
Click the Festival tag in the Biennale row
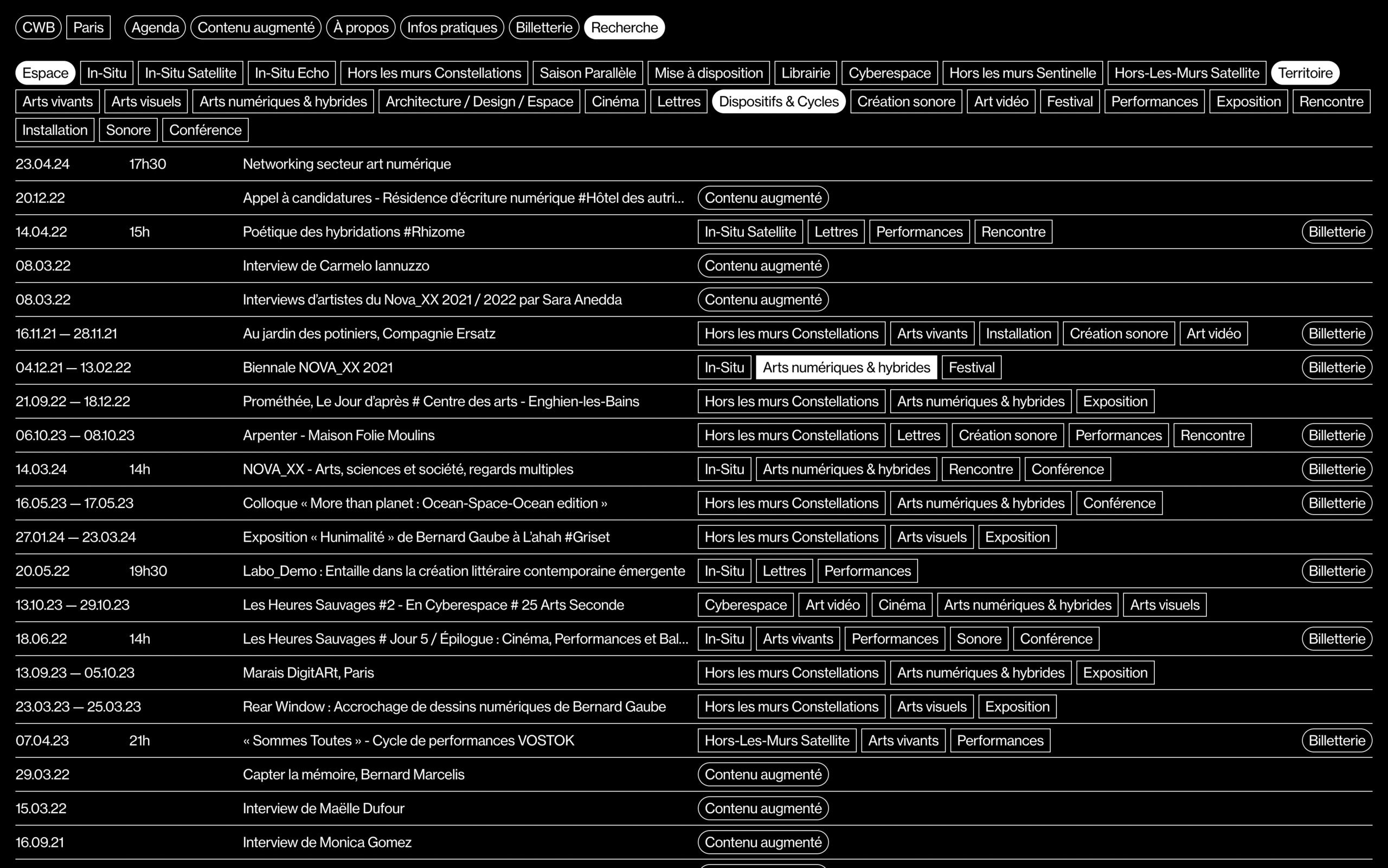[971, 368]
